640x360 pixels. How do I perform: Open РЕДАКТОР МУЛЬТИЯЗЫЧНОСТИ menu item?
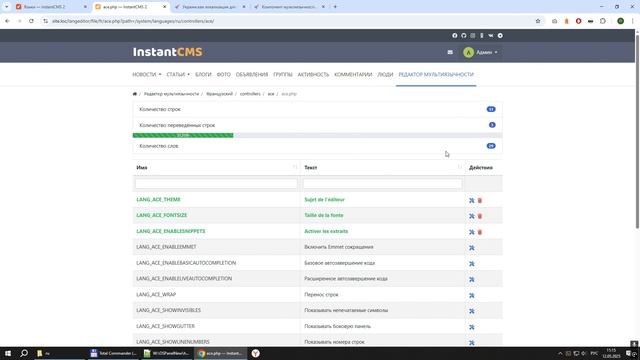tap(436, 75)
